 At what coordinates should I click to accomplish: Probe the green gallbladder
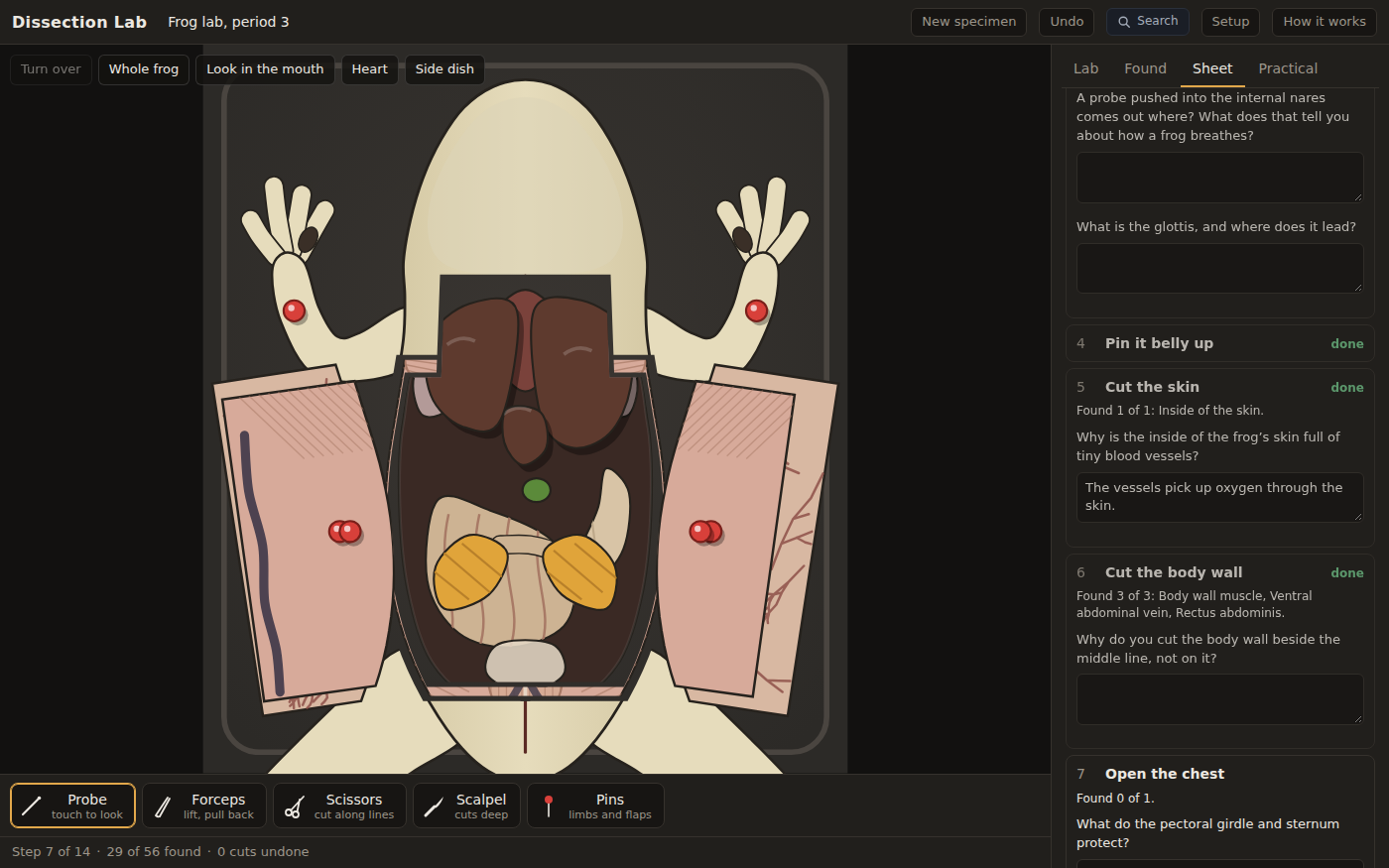coord(537,490)
